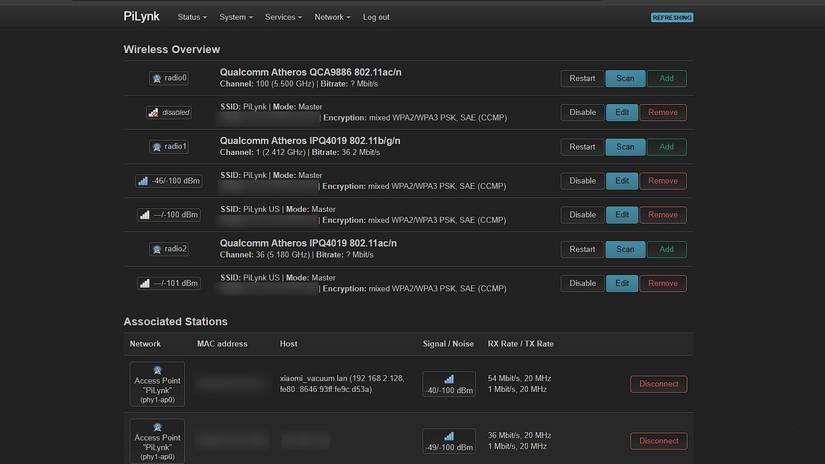Remove PiLynk US network on radio1
825x464 pixels.
point(663,215)
